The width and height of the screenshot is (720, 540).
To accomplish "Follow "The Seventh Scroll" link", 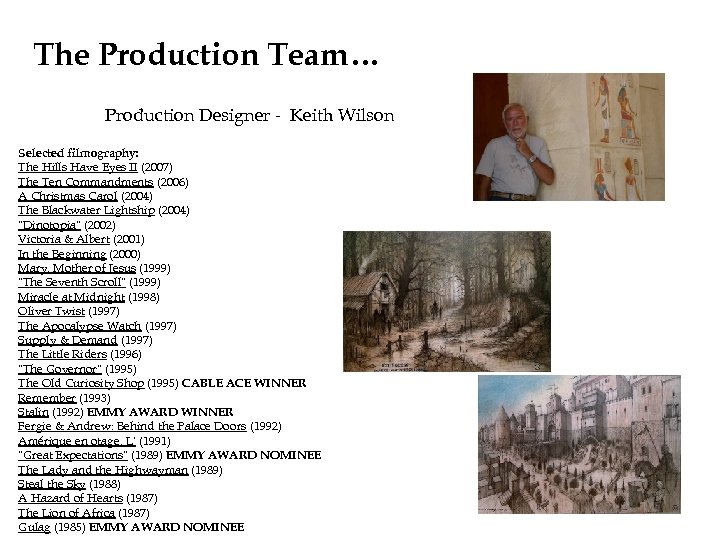I will pyautogui.click(x=72, y=282).
